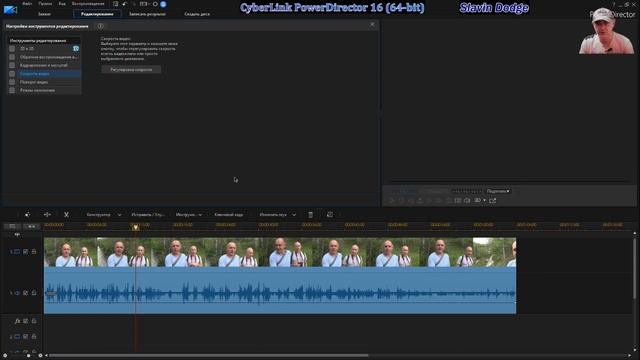Screen dimensions: 640x360
Task: Tick the Обратное воспроизведение checkbox
Action: (12, 57)
